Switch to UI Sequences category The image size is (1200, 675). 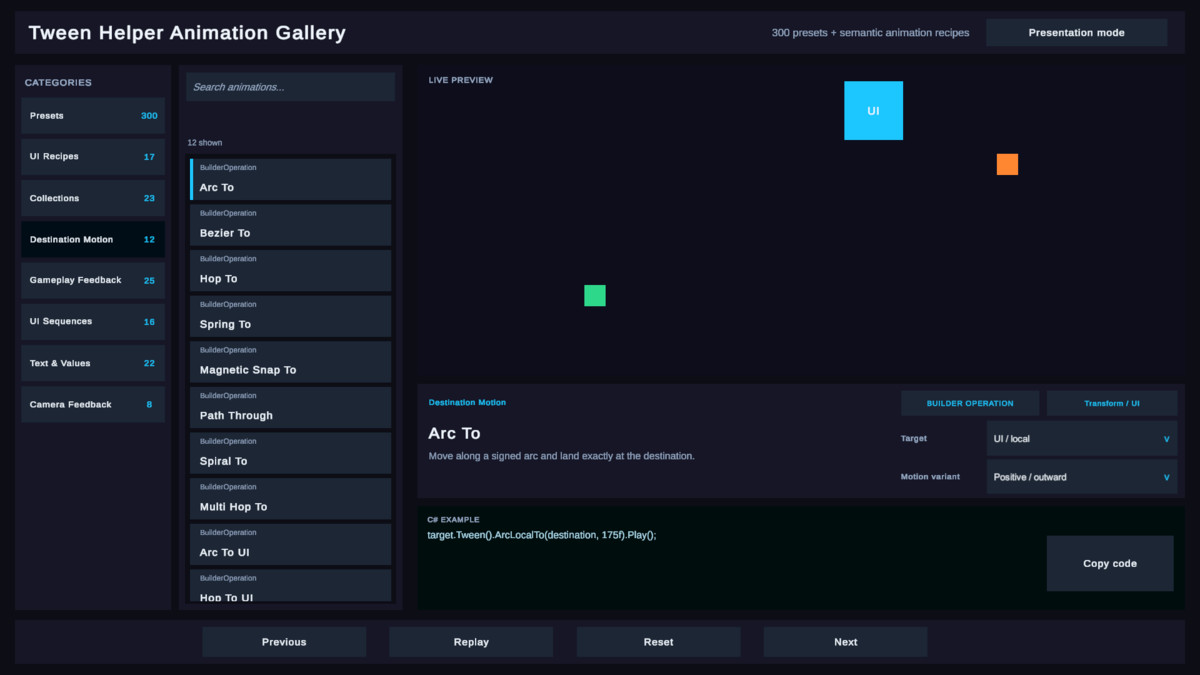pyautogui.click(x=93, y=322)
